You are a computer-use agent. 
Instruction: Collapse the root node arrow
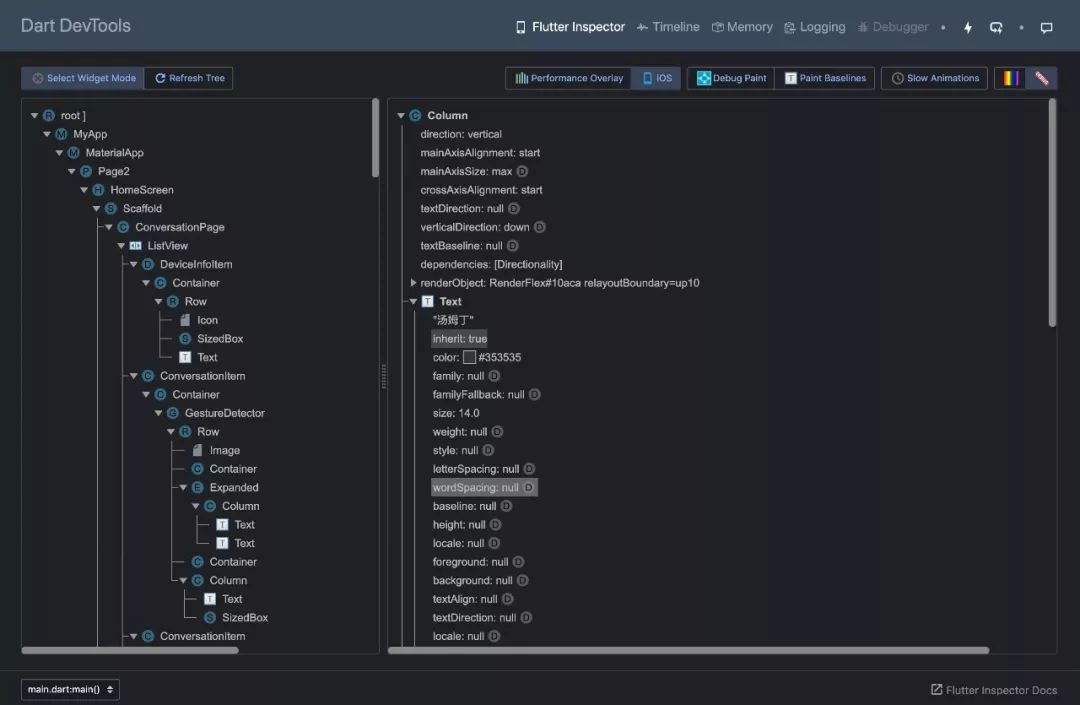pyautogui.click(x=34, y=116)
